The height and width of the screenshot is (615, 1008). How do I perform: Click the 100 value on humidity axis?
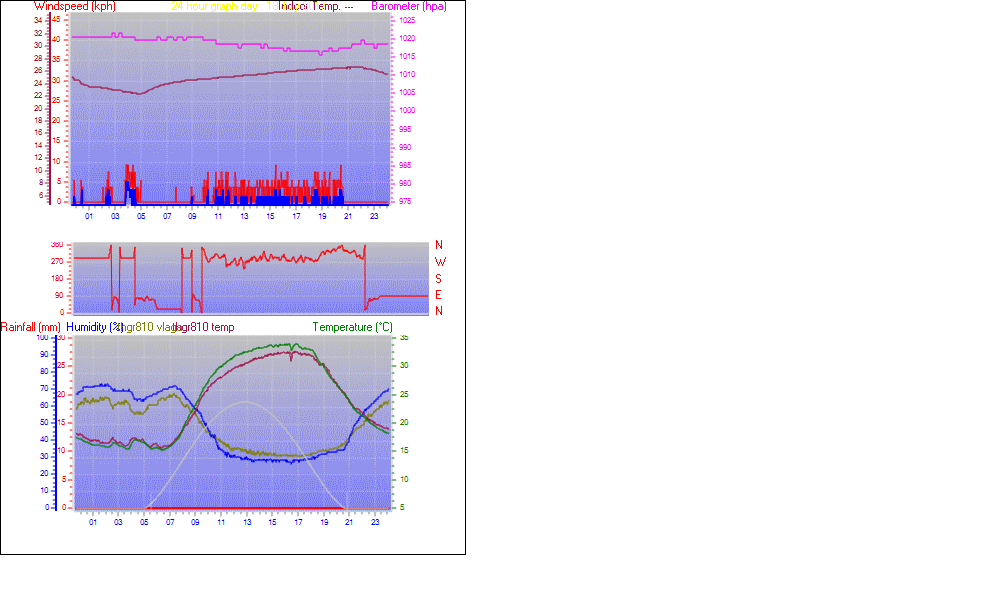[x=43, y=338]
